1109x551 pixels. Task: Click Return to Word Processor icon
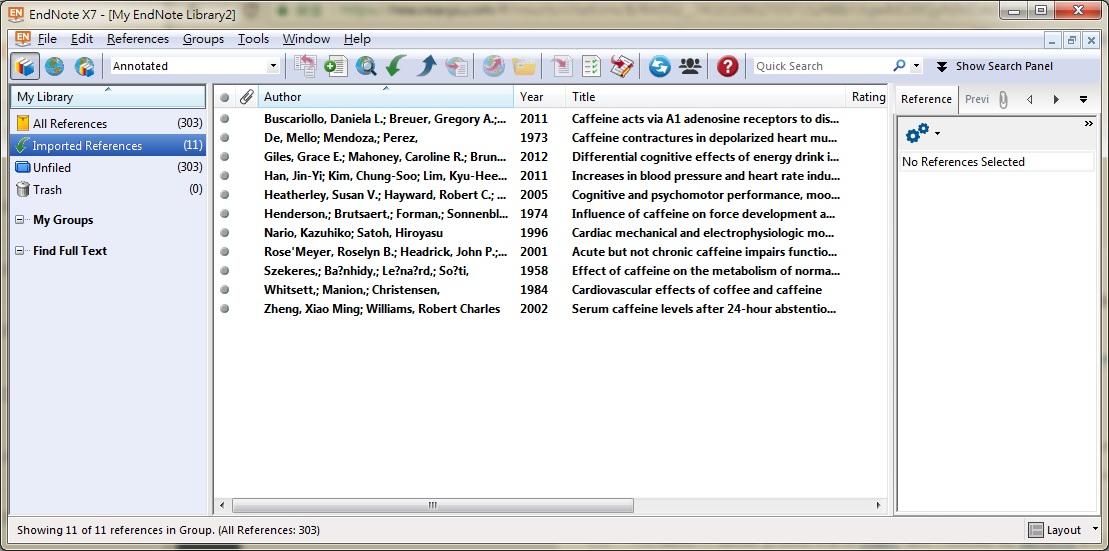click(x=622, y=66)
